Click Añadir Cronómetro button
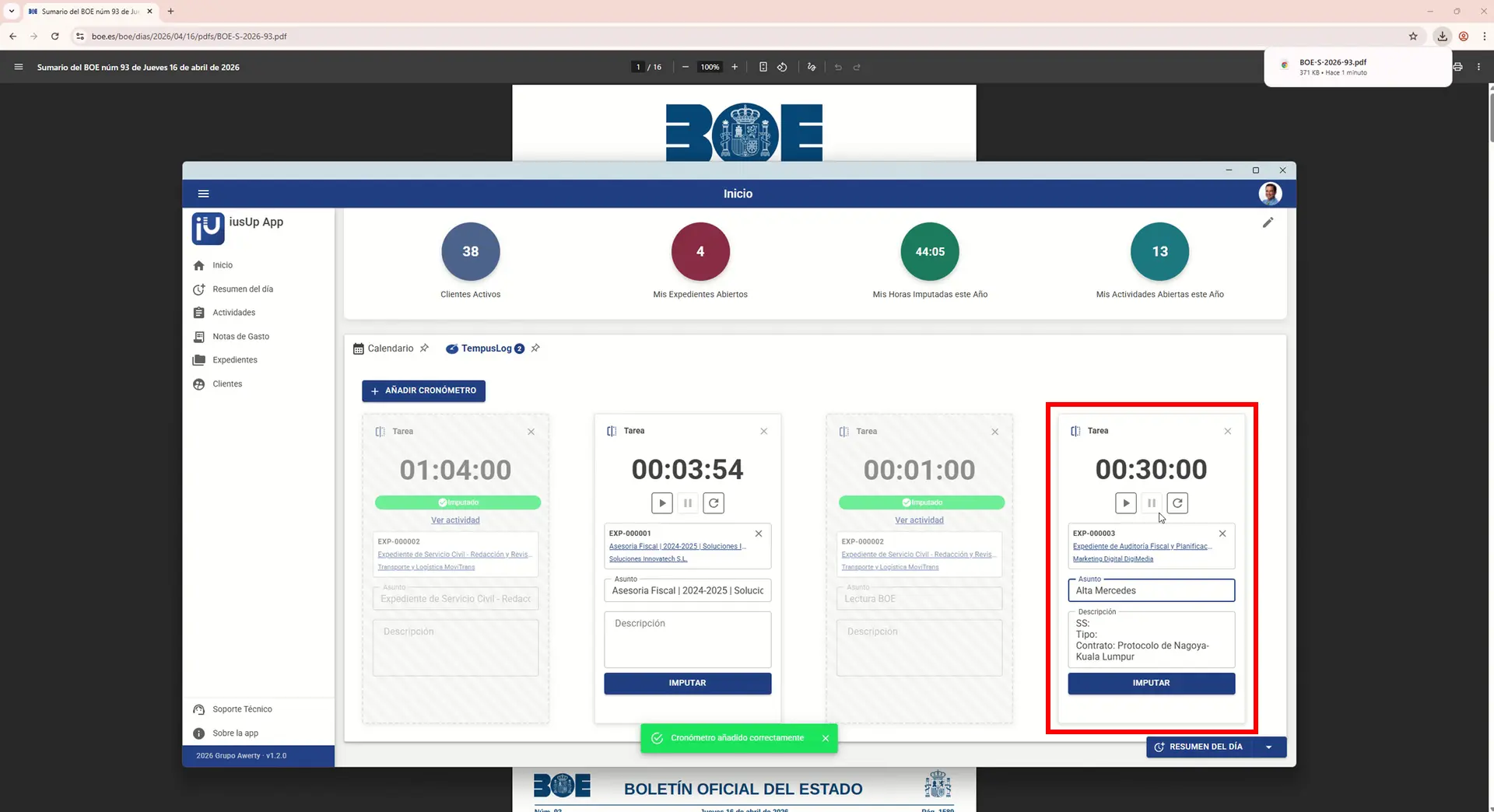1494x812 pixels. tap(423, 390)
